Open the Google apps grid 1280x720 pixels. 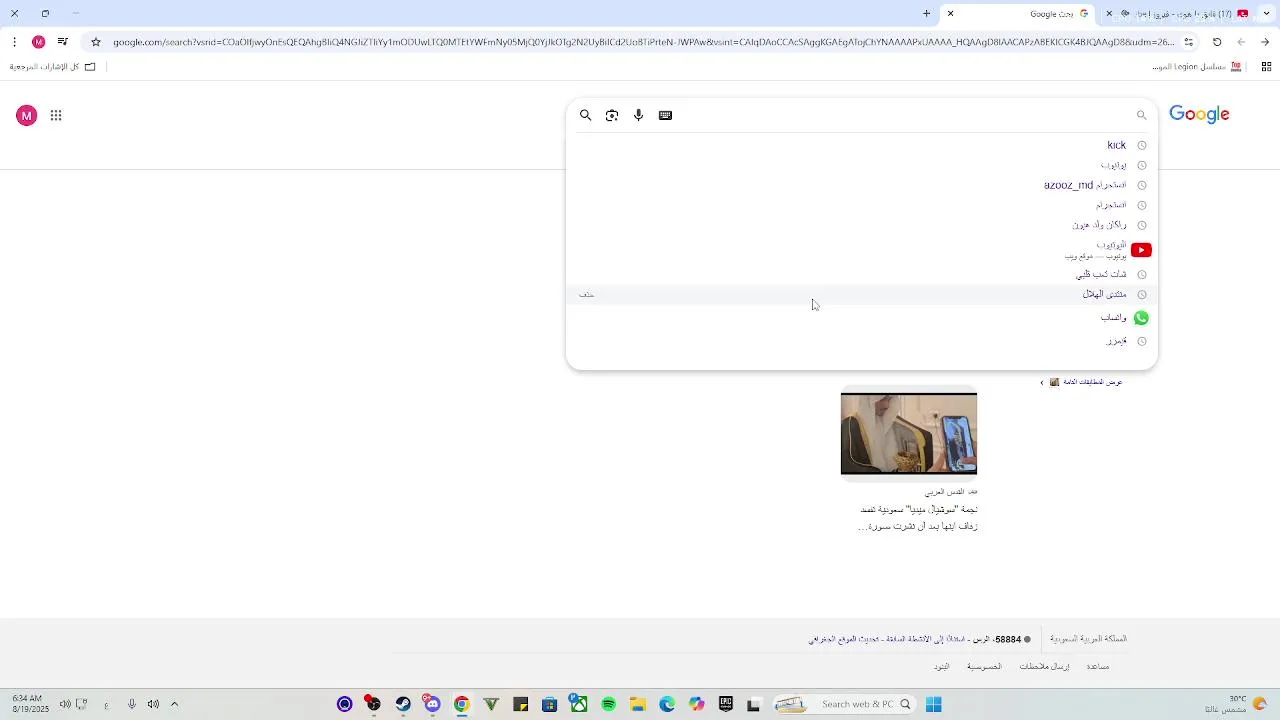click(56, 116)
